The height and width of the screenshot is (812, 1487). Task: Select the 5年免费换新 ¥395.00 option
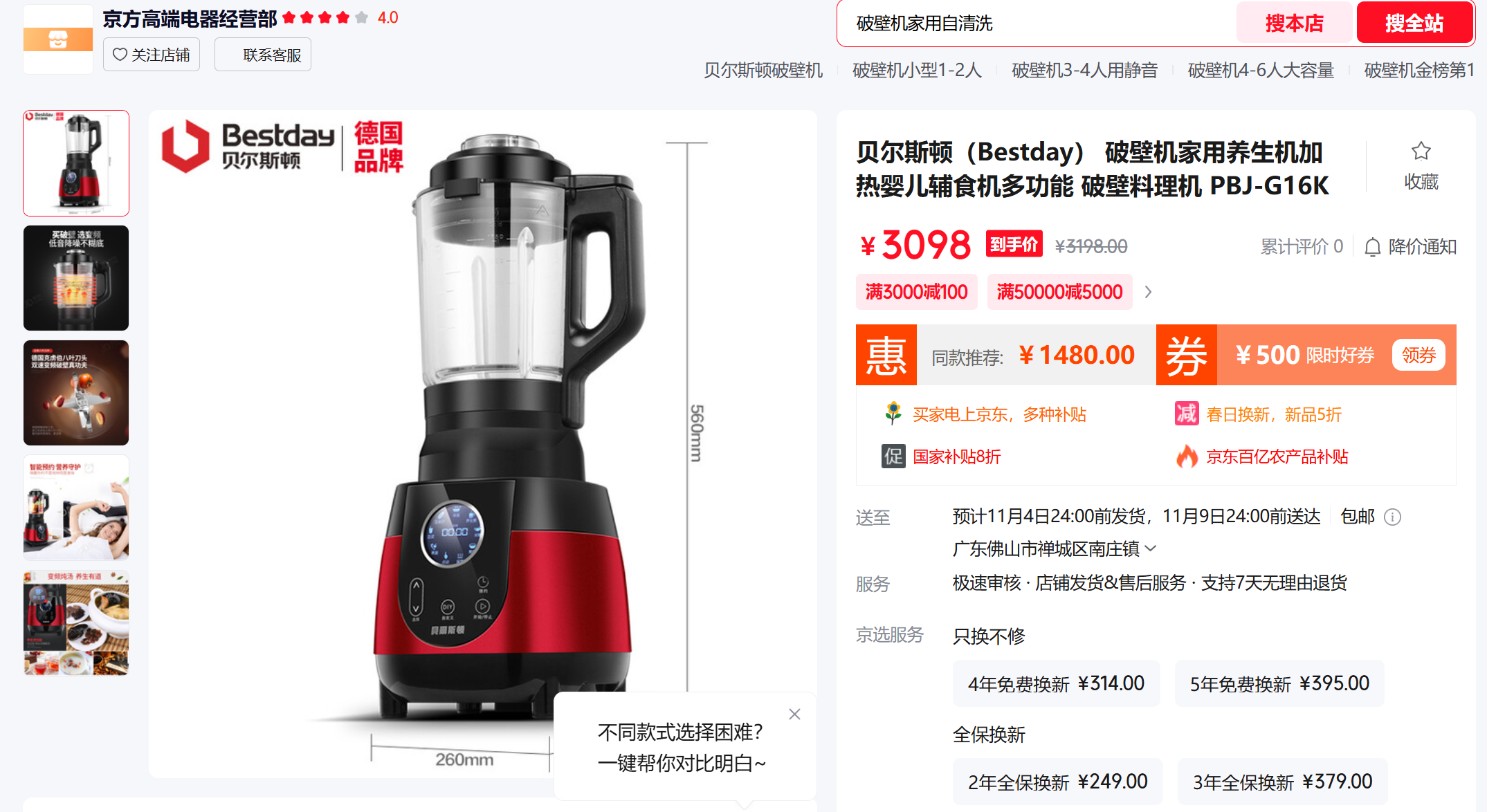tap(1279, 683)
